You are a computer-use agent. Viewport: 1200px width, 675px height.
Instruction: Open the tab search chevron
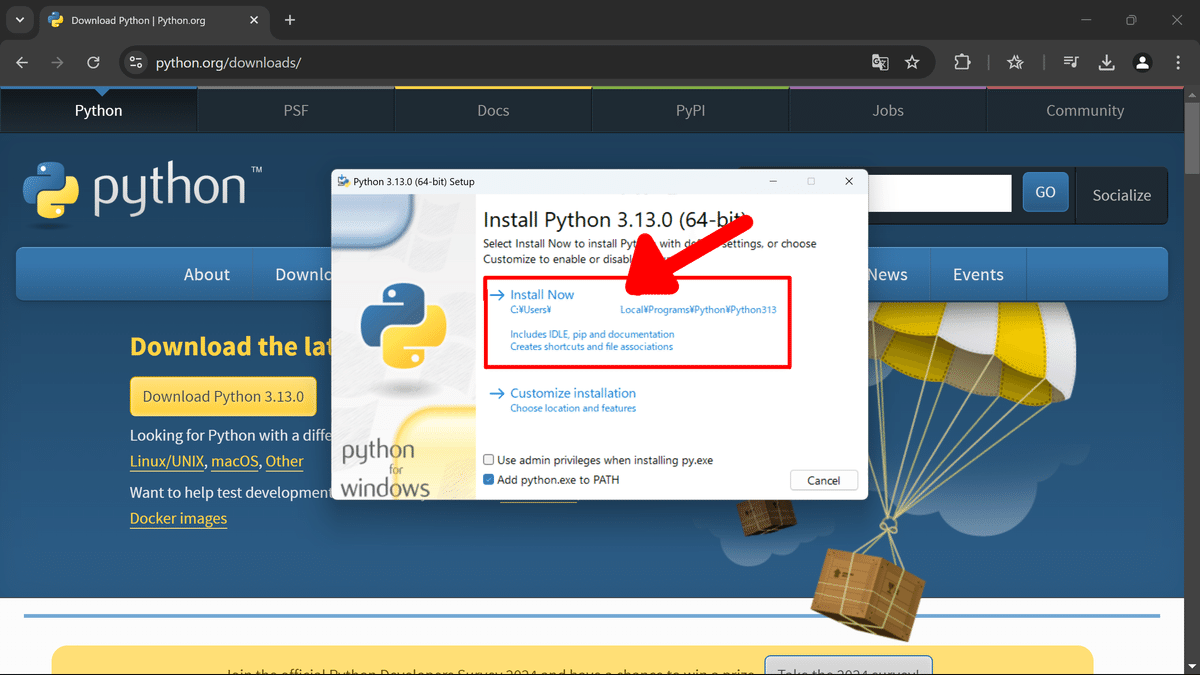pyautogui.click(x=20, y=20)
